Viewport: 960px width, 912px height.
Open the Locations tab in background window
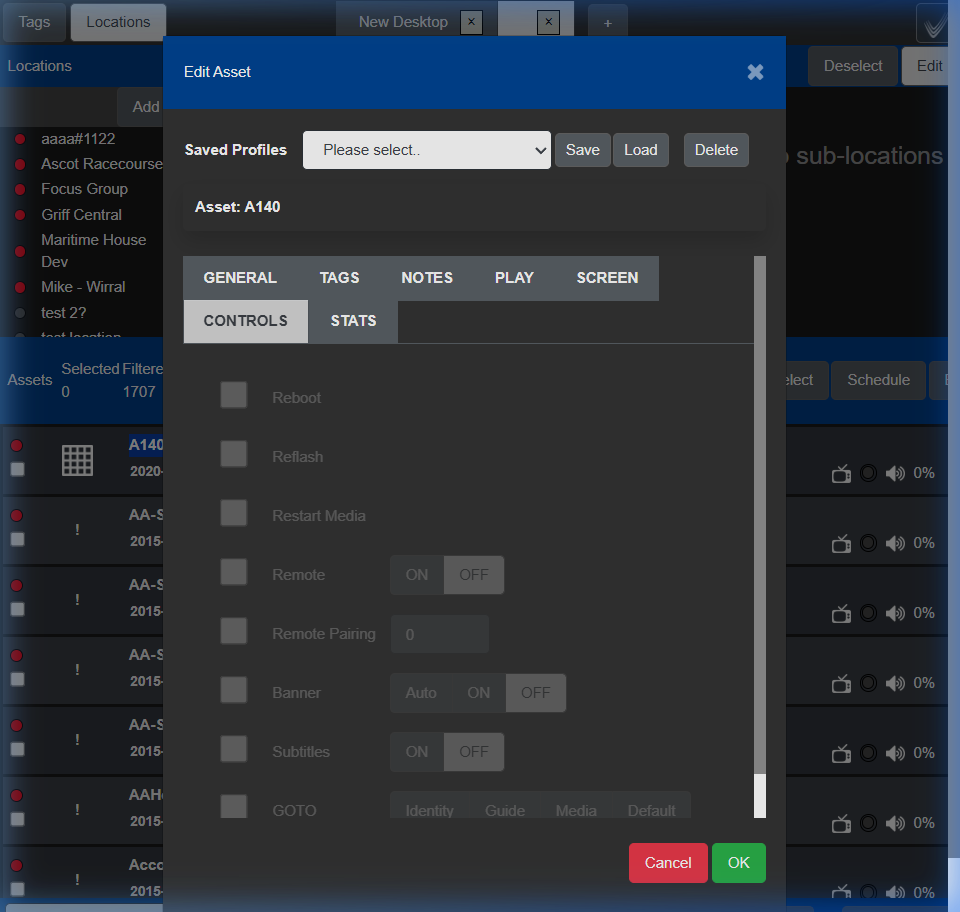pyautogui.click(x=118, y=23)
